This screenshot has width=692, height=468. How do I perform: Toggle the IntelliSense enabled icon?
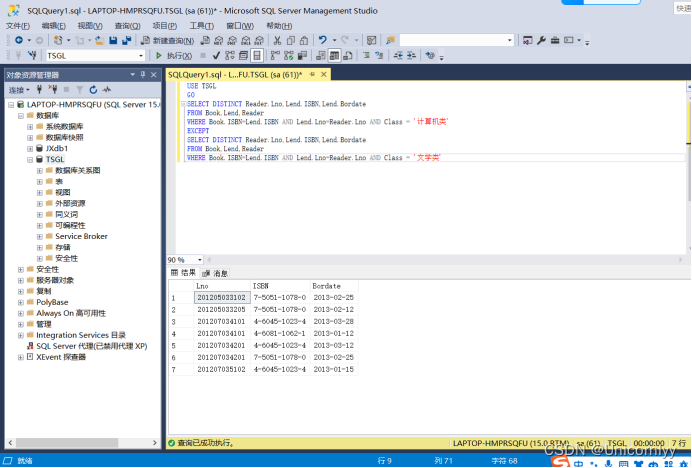point(257,56)
